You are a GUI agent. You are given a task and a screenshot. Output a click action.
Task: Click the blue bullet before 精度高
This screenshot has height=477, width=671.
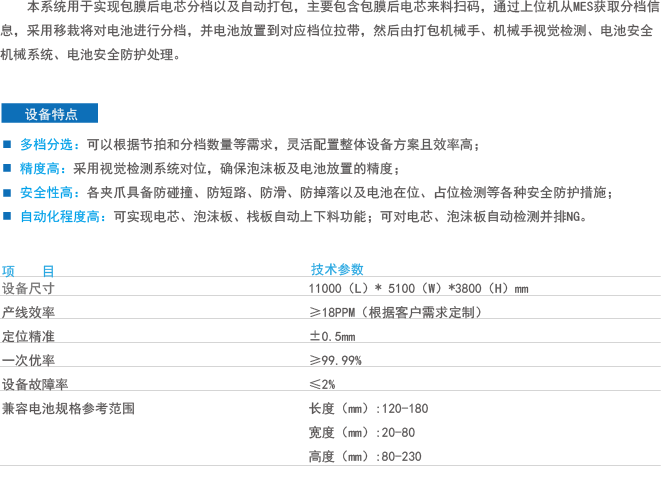click(7, 168)
